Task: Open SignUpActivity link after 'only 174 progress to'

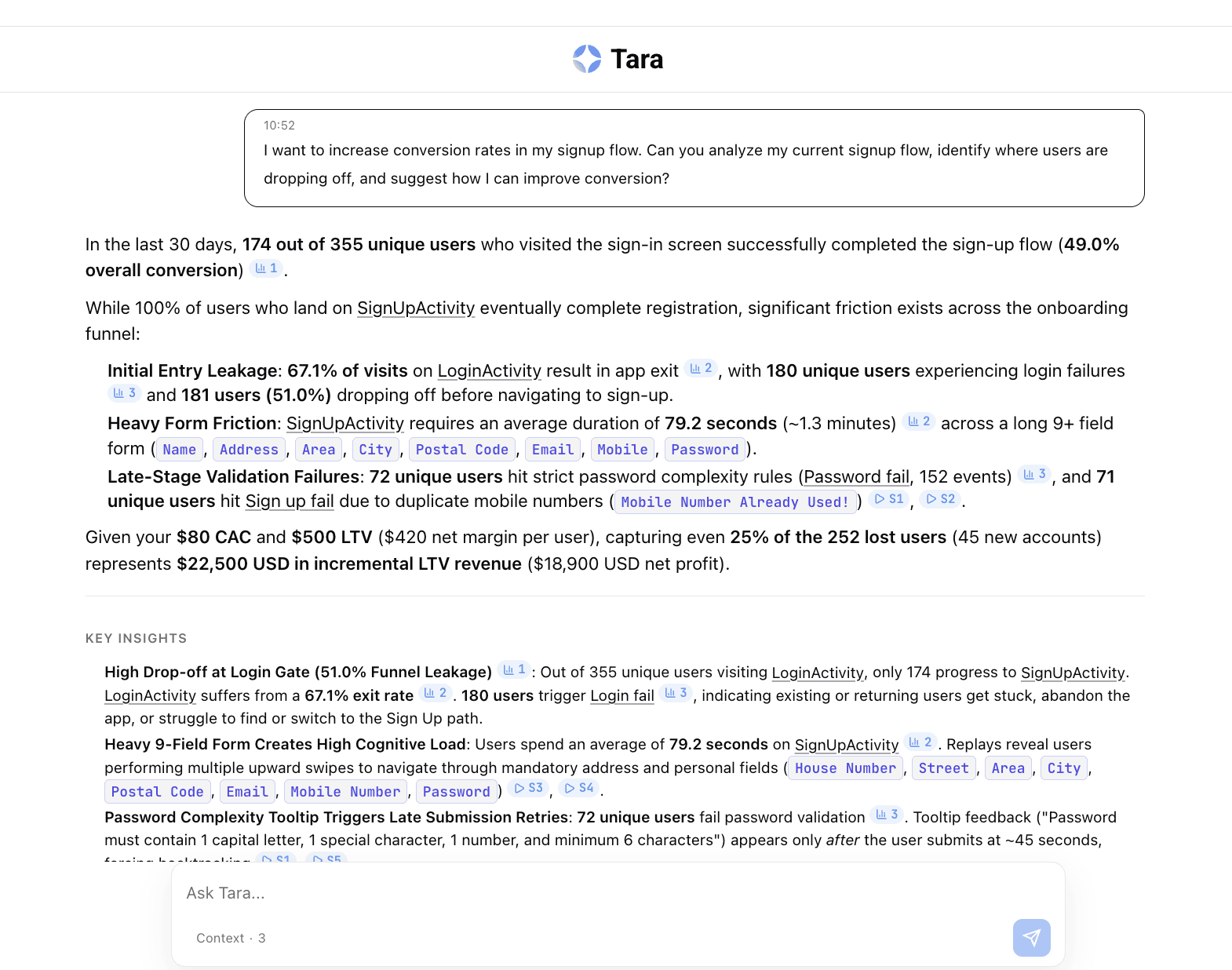Action: pos(1073,673)
